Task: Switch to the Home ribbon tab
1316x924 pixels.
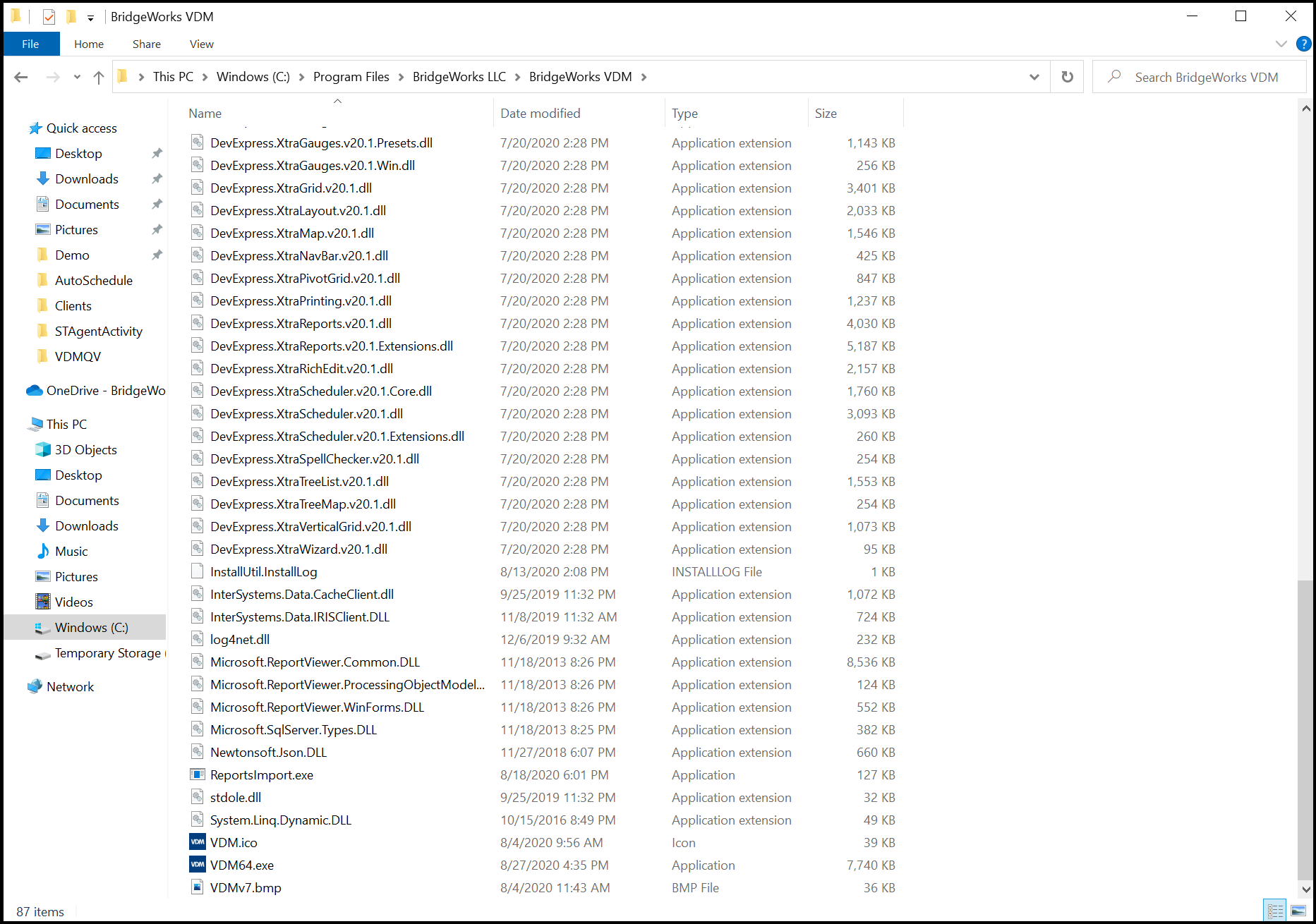Action: (x=89, y=44)
